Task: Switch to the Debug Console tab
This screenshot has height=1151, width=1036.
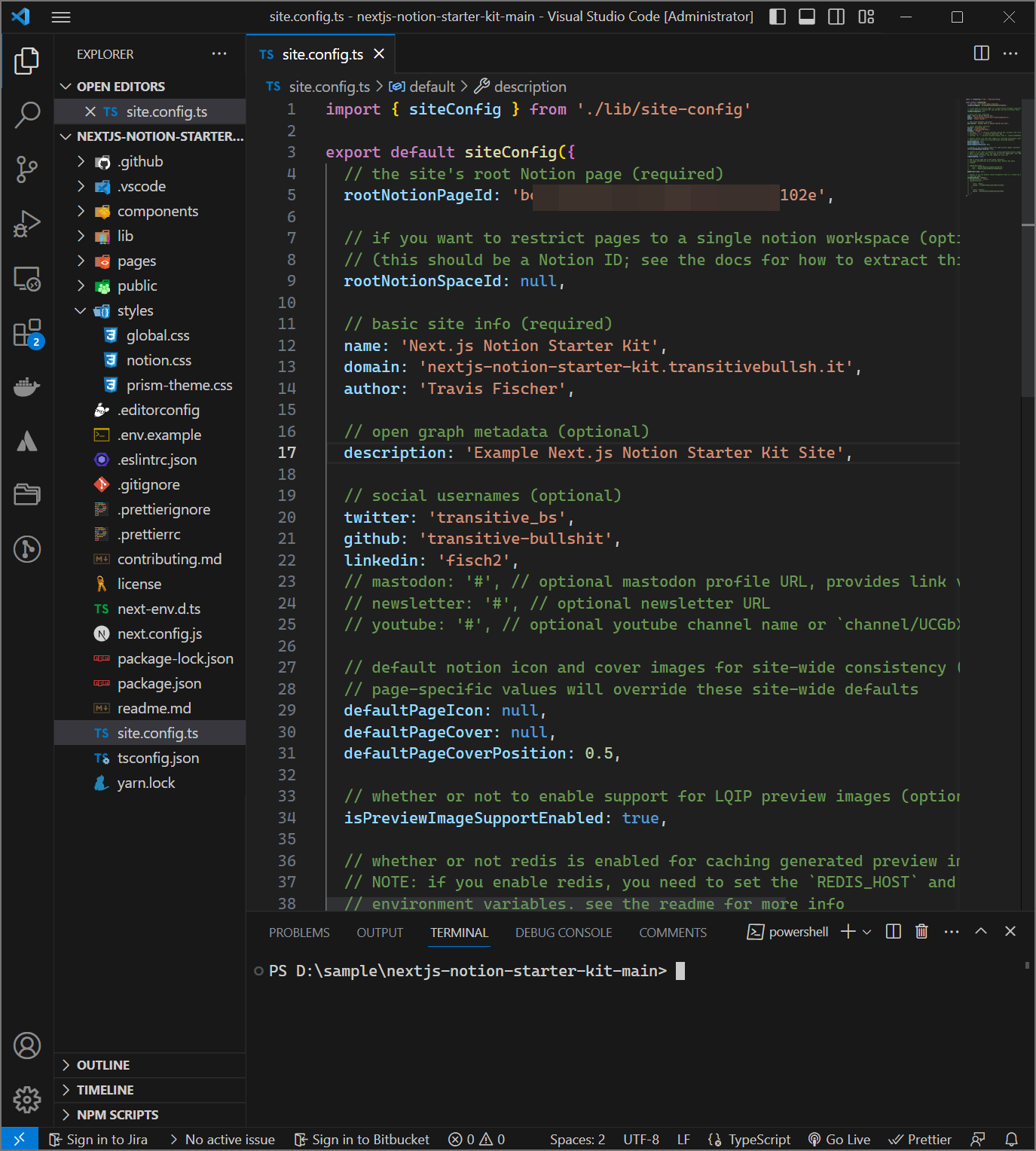Action: click(x=564, y=933)
